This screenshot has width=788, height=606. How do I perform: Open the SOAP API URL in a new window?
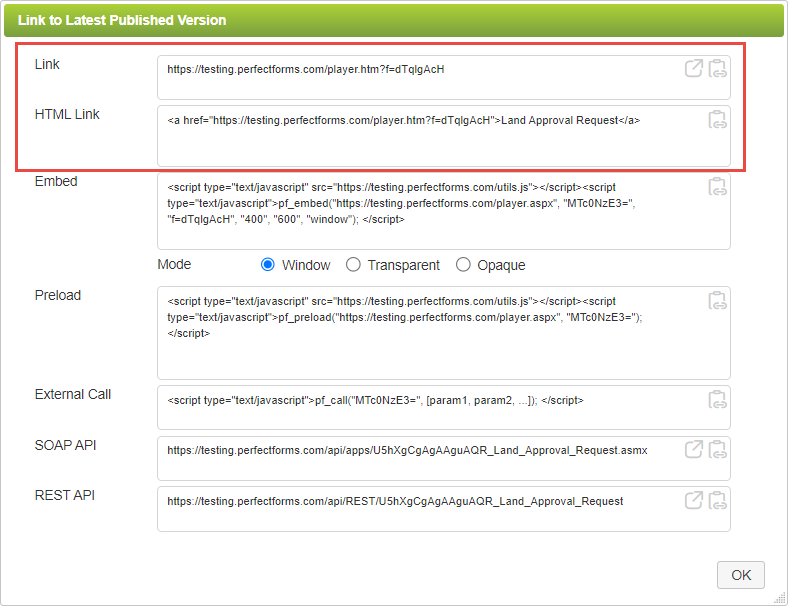pos(694,449)
